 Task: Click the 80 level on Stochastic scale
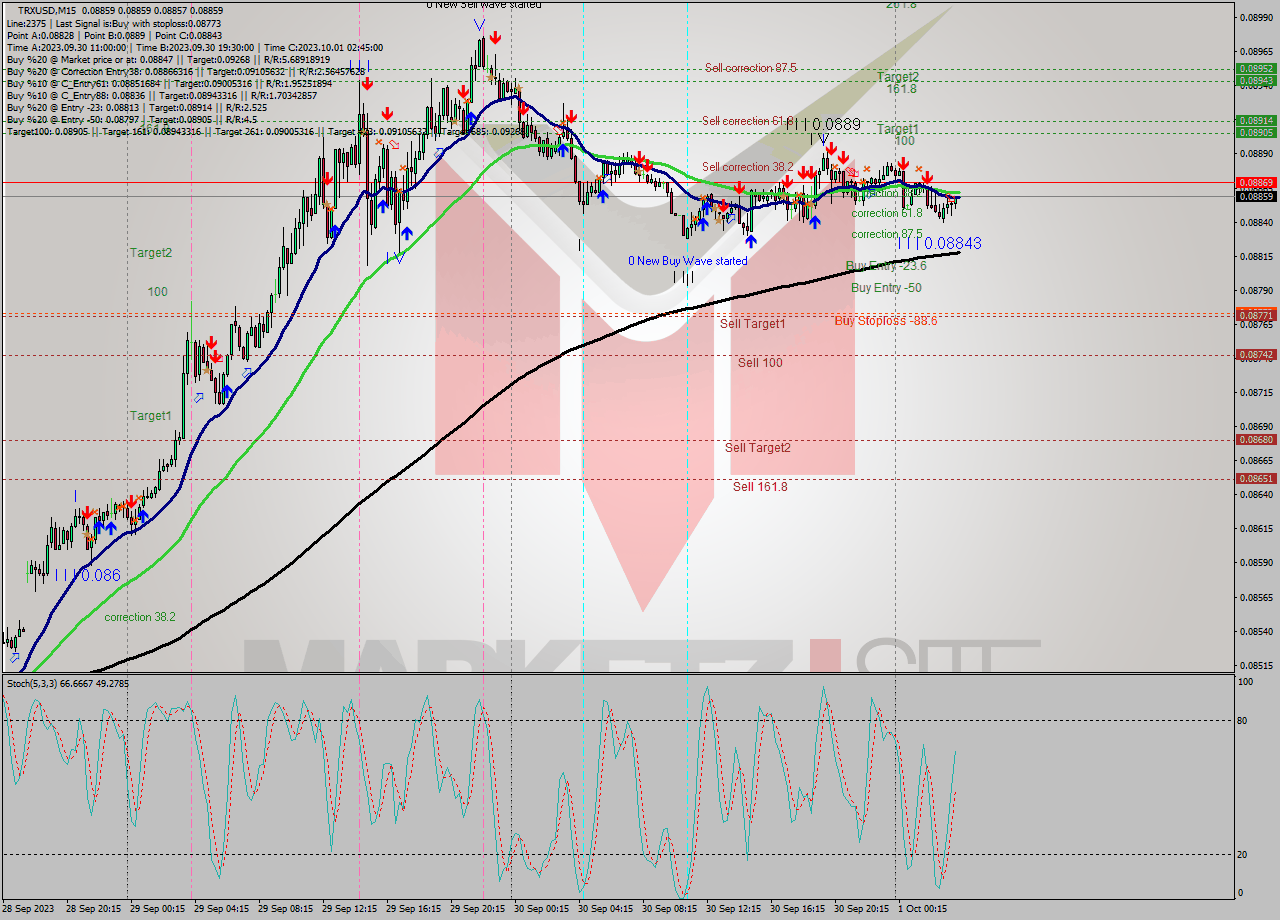click(1244, 720)
